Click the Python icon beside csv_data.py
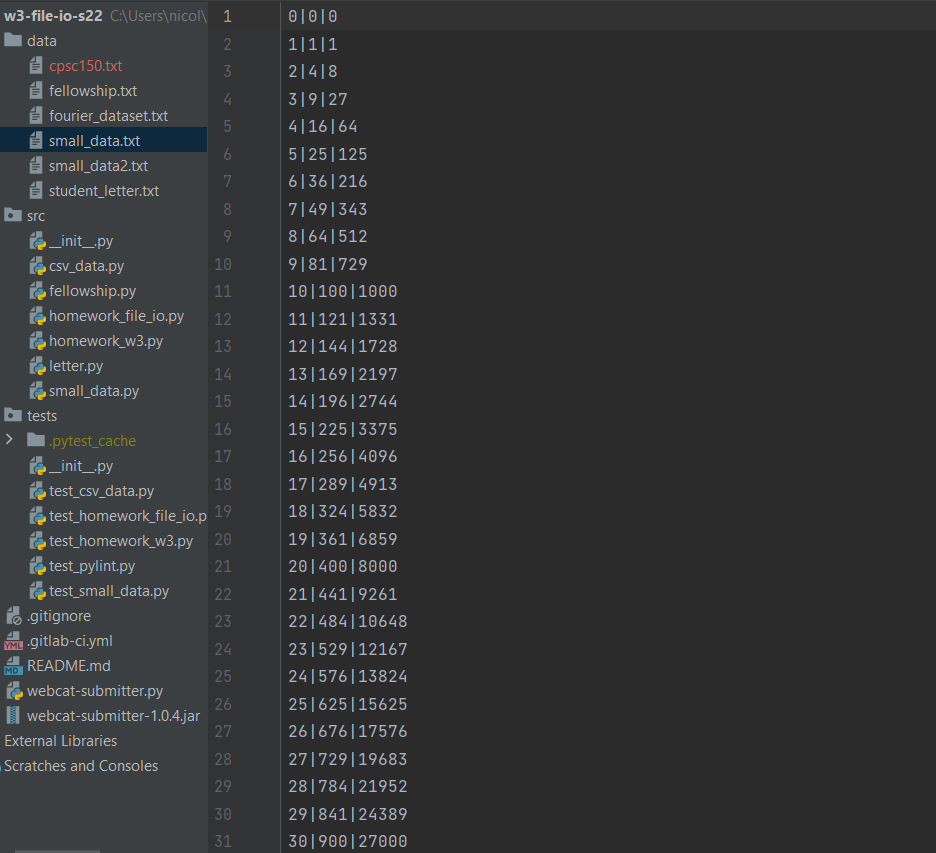This screenshot has width=936, height=853. point(37,265)
